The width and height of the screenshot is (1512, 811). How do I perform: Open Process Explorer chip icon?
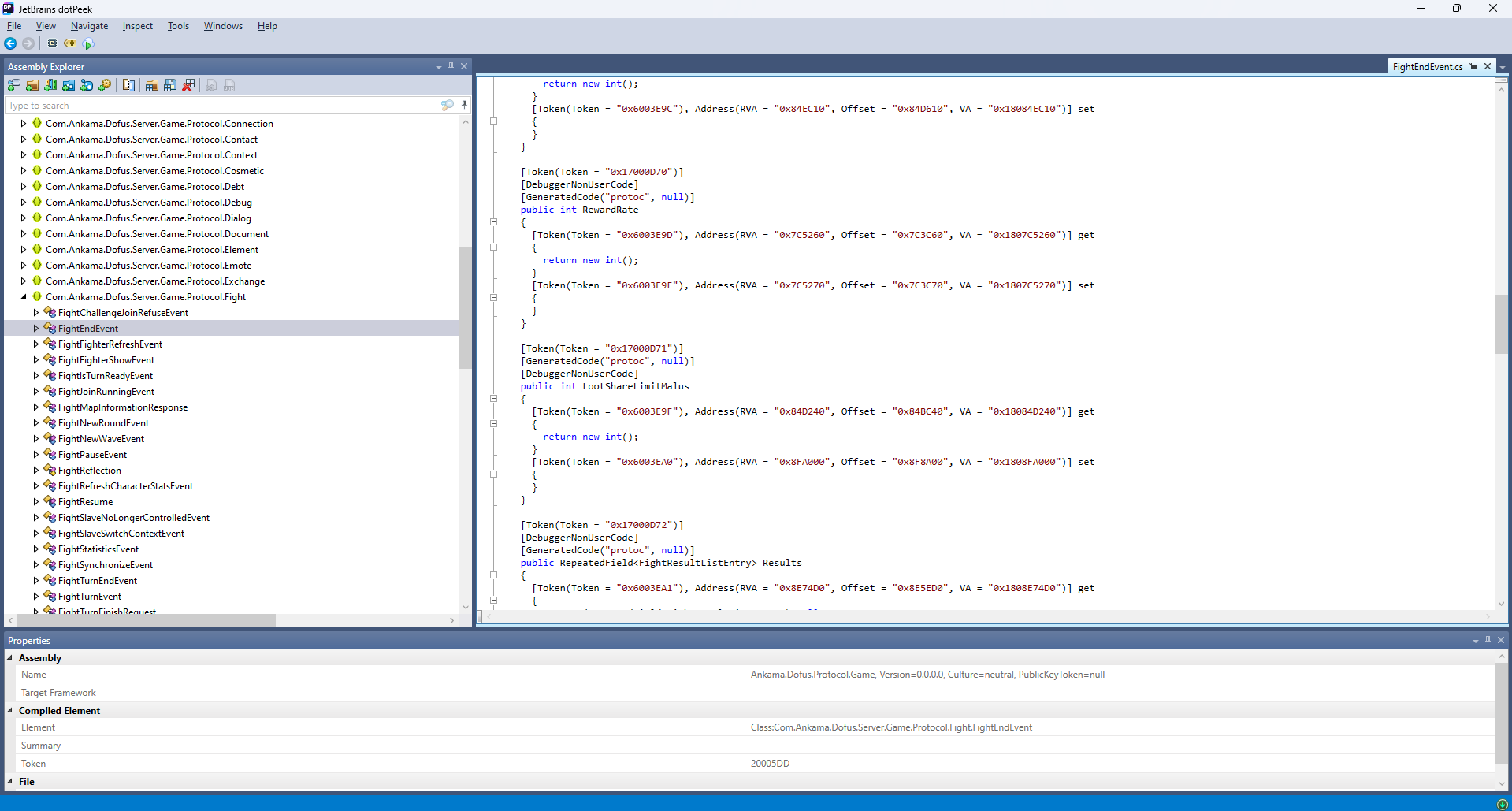point(52,43)
